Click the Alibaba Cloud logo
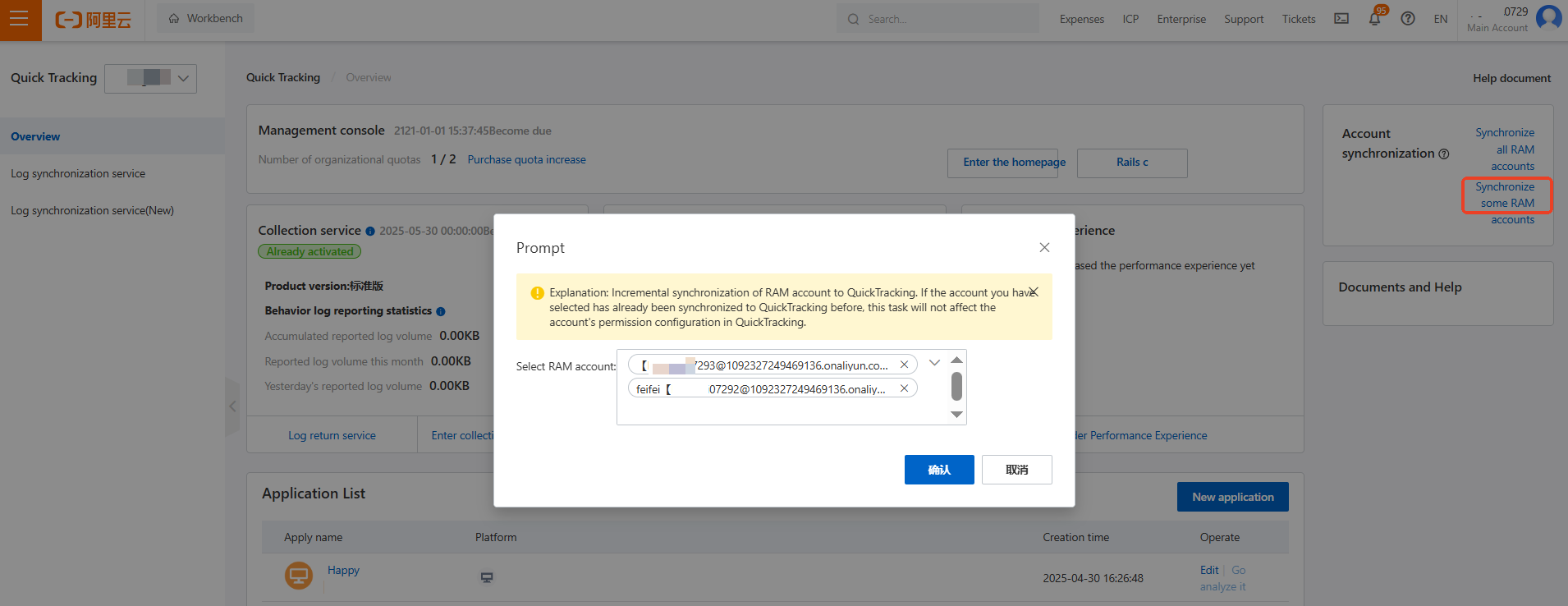The width and height of the screenshot is (1568, 606). coord(93,20)
